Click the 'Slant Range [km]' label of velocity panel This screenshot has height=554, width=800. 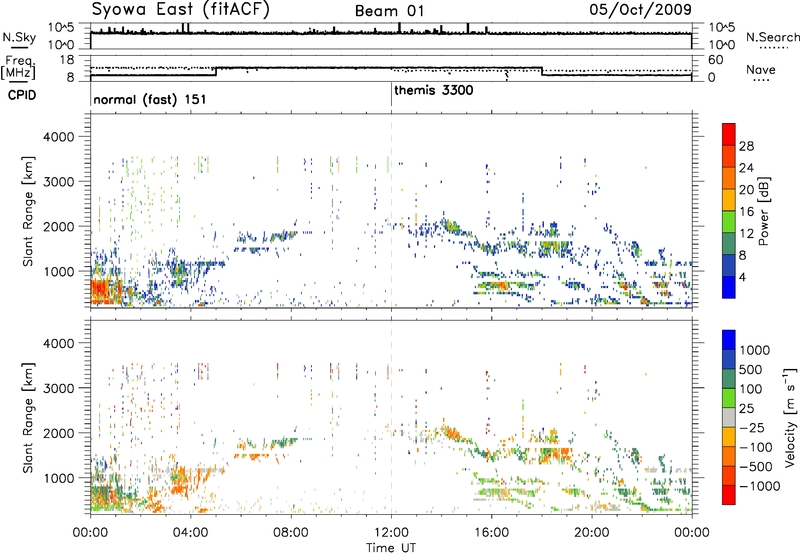coord(28,417)
